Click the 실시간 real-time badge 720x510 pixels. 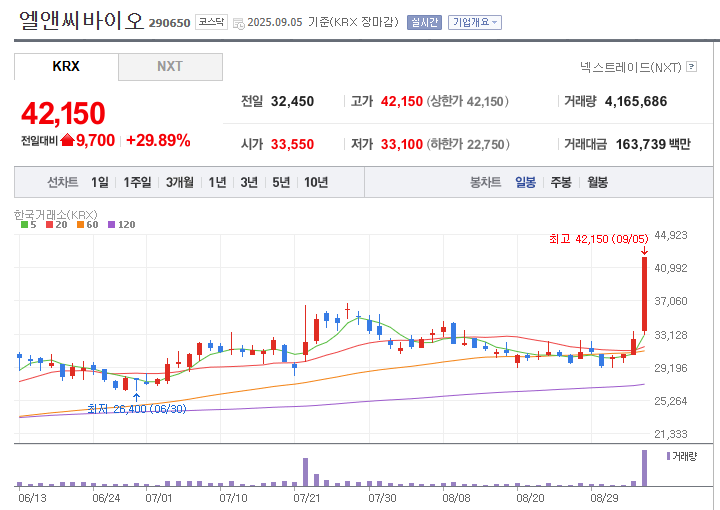coord(424,22)
